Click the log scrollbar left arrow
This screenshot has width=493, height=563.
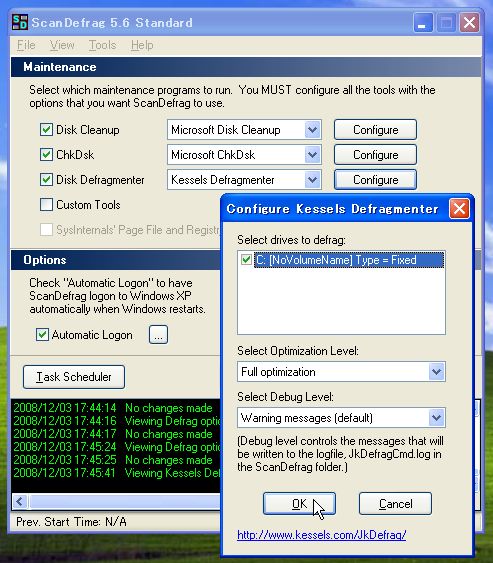(20, 501)
